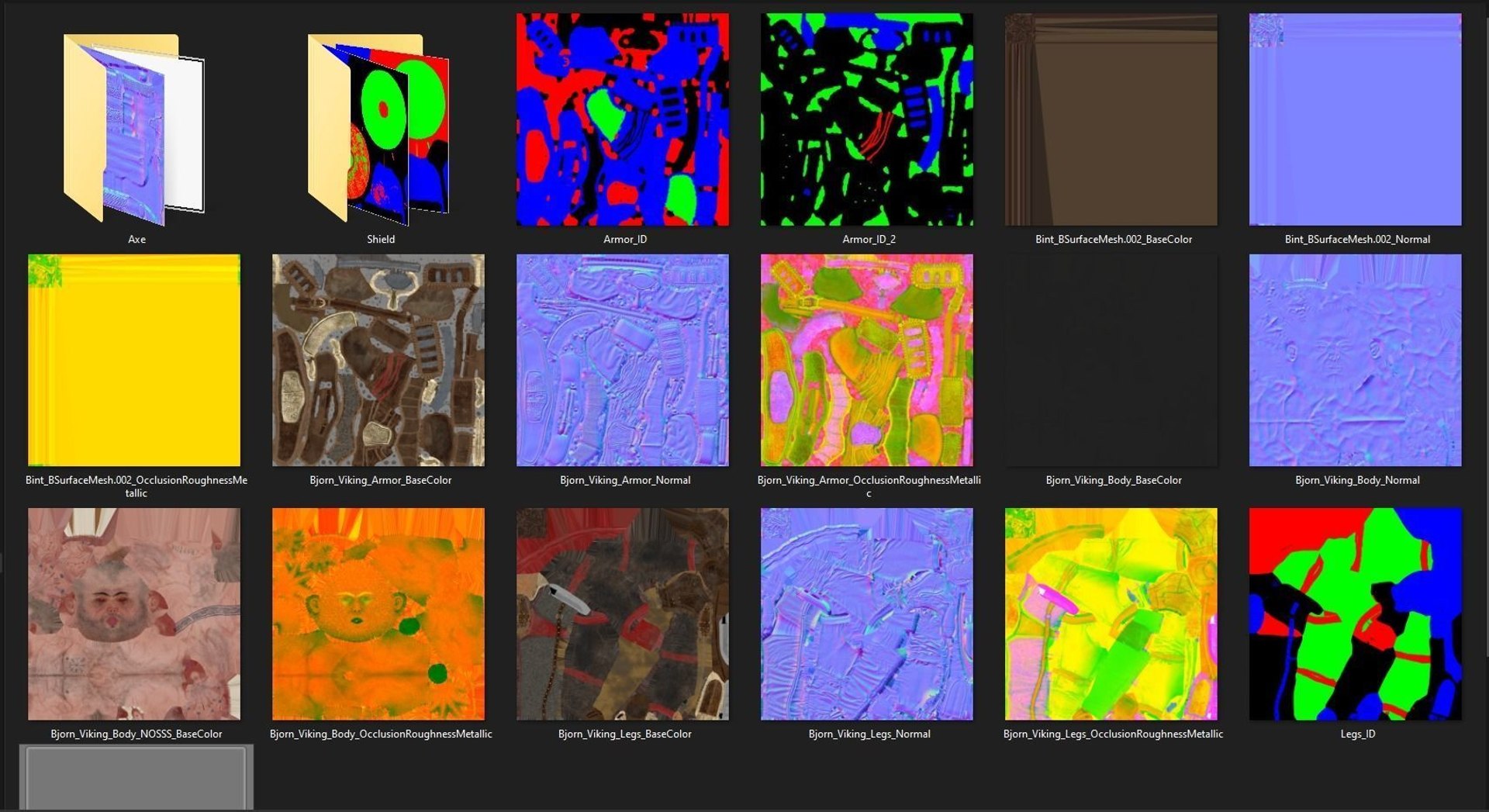This screenshot has height=812, width=1489.
Task: Select Bjorn_Viking_Body_NOSSS_BaseColor face thumbnail
Action: point(134,614)
